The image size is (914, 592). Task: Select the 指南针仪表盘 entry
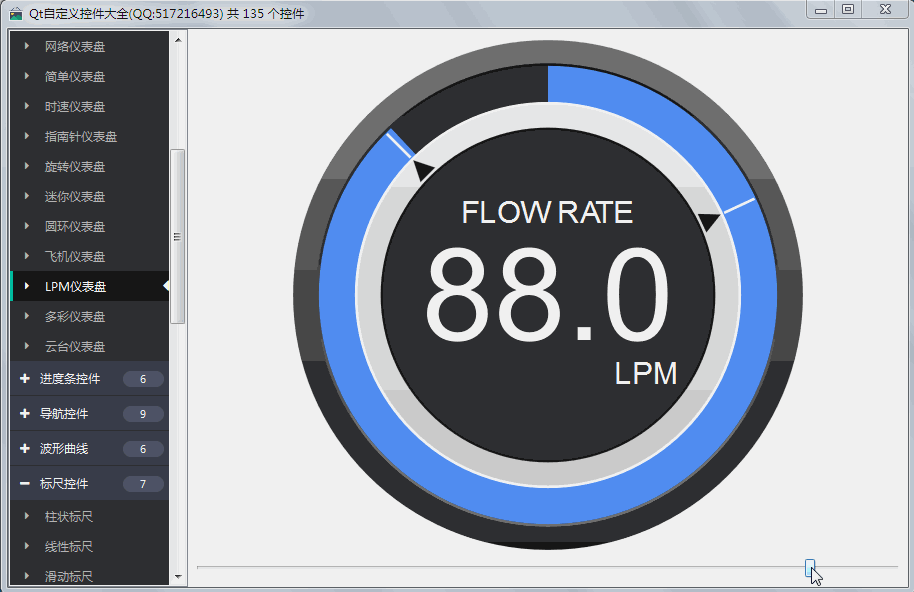(x=81, y=137)
